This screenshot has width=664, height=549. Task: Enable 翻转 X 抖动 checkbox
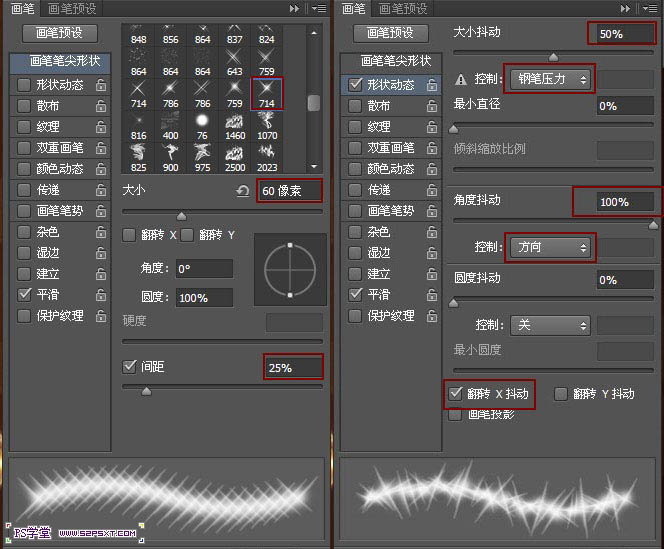tap(456, 394)
